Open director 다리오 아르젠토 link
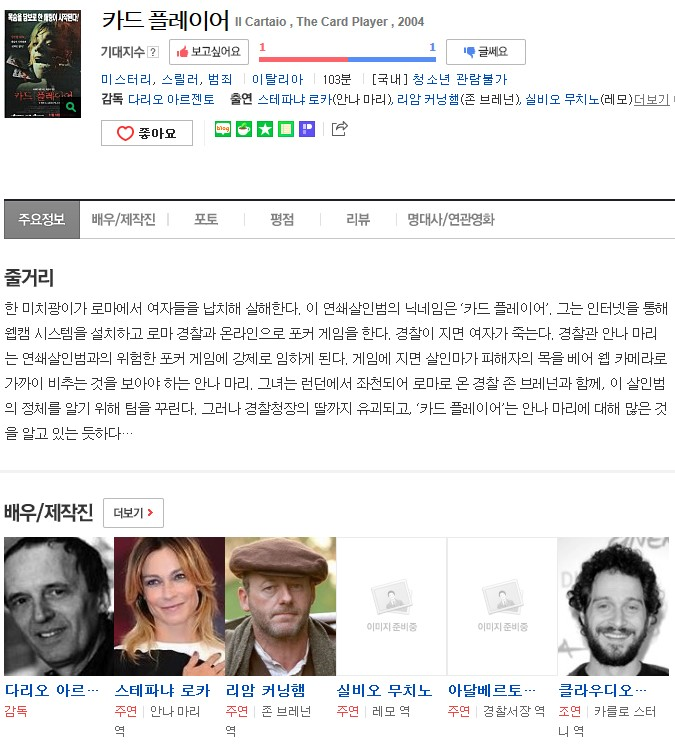 pyautogui.click(x=171, y=99)
